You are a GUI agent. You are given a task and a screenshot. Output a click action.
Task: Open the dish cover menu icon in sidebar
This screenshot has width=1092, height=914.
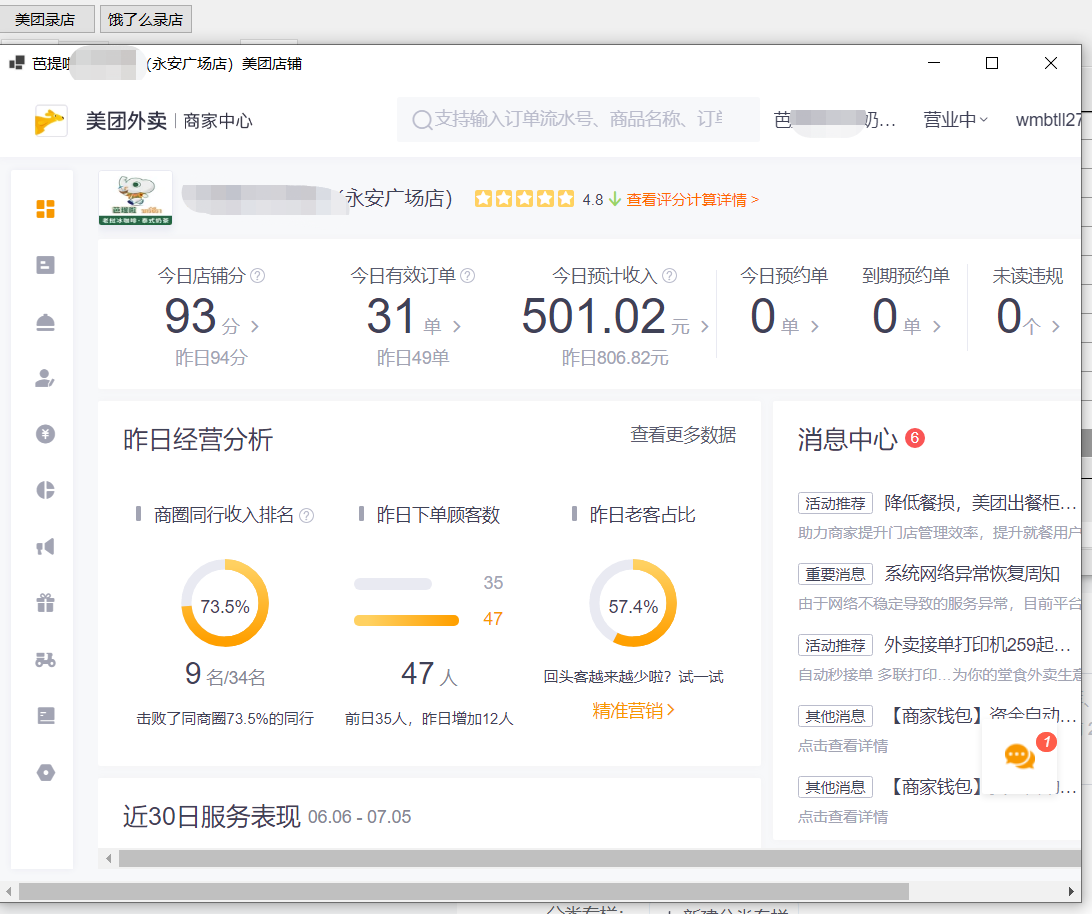45,322
